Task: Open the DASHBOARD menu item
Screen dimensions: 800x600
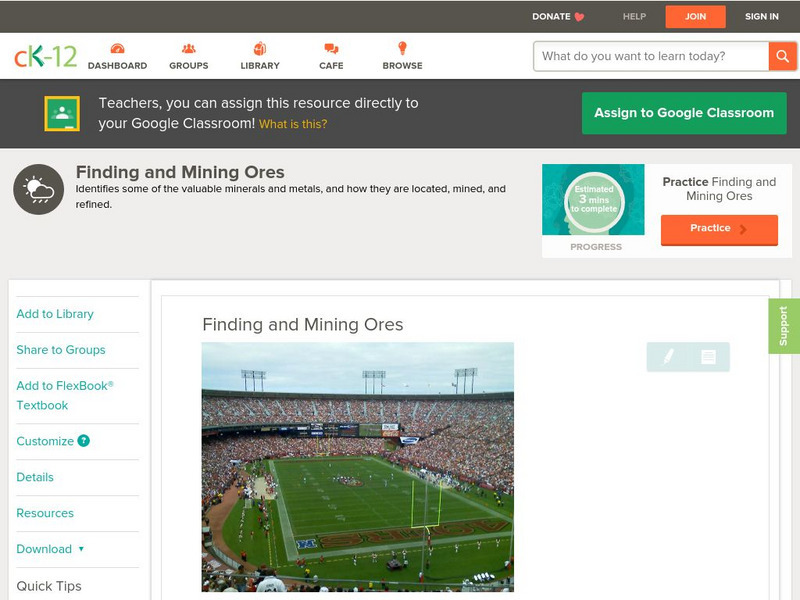Action: point(117,65)
